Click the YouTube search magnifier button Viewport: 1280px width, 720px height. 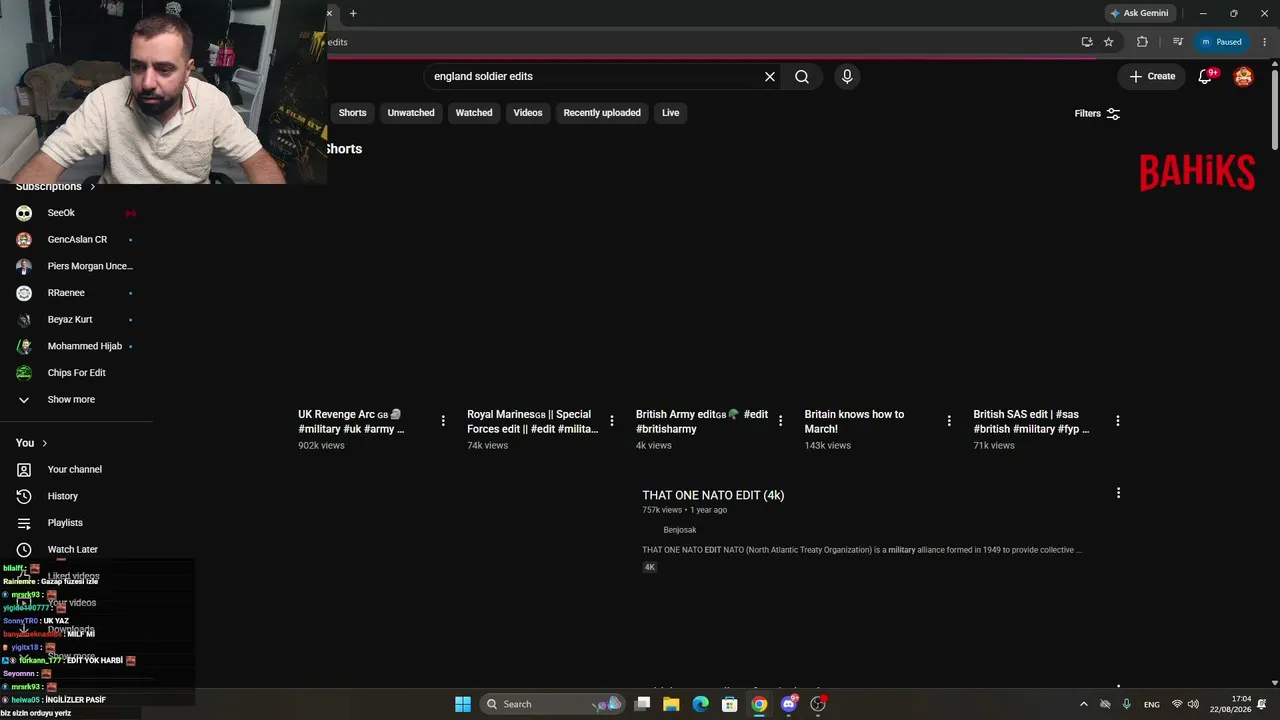click(x=802, y=76)
